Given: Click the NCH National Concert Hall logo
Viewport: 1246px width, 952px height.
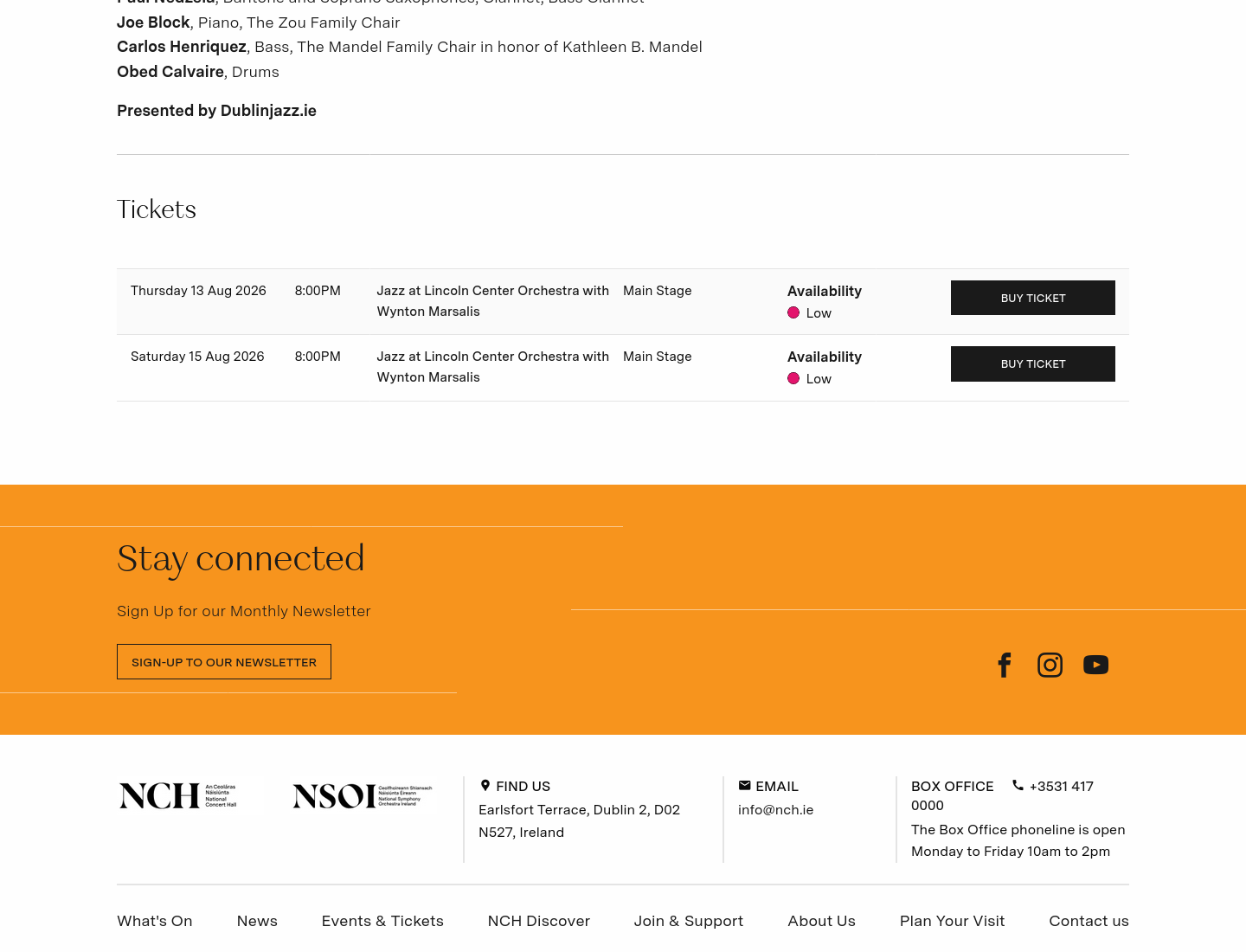Looking at the screenshot, I should tap(177, 795).
